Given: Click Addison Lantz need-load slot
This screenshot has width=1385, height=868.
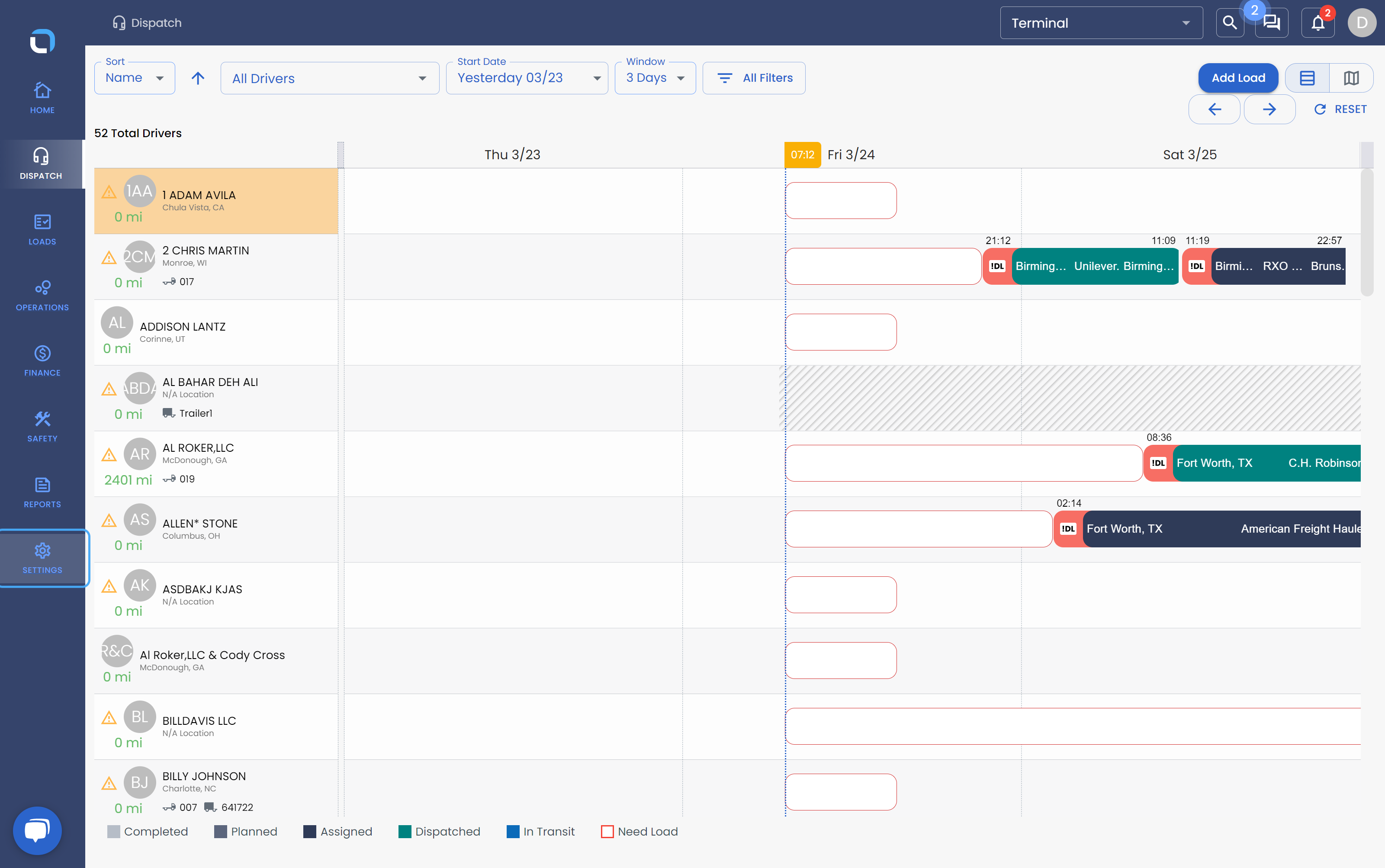Looking at the screenshot, I should pyautogui.click(x=841, y=332).
